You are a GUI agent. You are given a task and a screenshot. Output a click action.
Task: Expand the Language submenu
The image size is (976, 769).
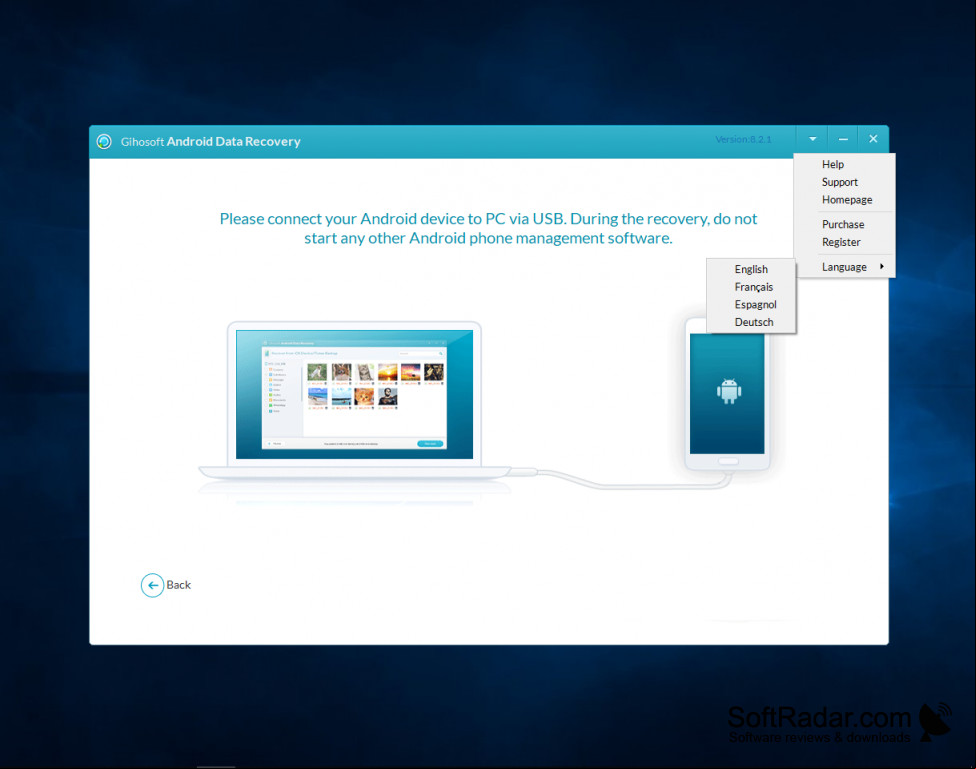[x=845, y=267]
